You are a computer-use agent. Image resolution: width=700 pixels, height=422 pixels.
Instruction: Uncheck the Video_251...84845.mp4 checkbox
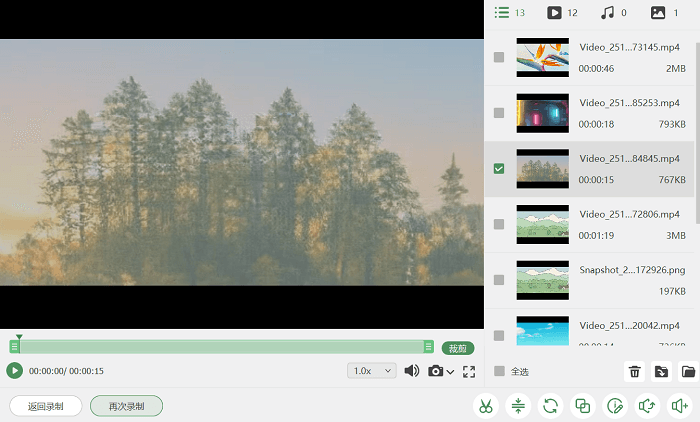(x=499, y=168)
